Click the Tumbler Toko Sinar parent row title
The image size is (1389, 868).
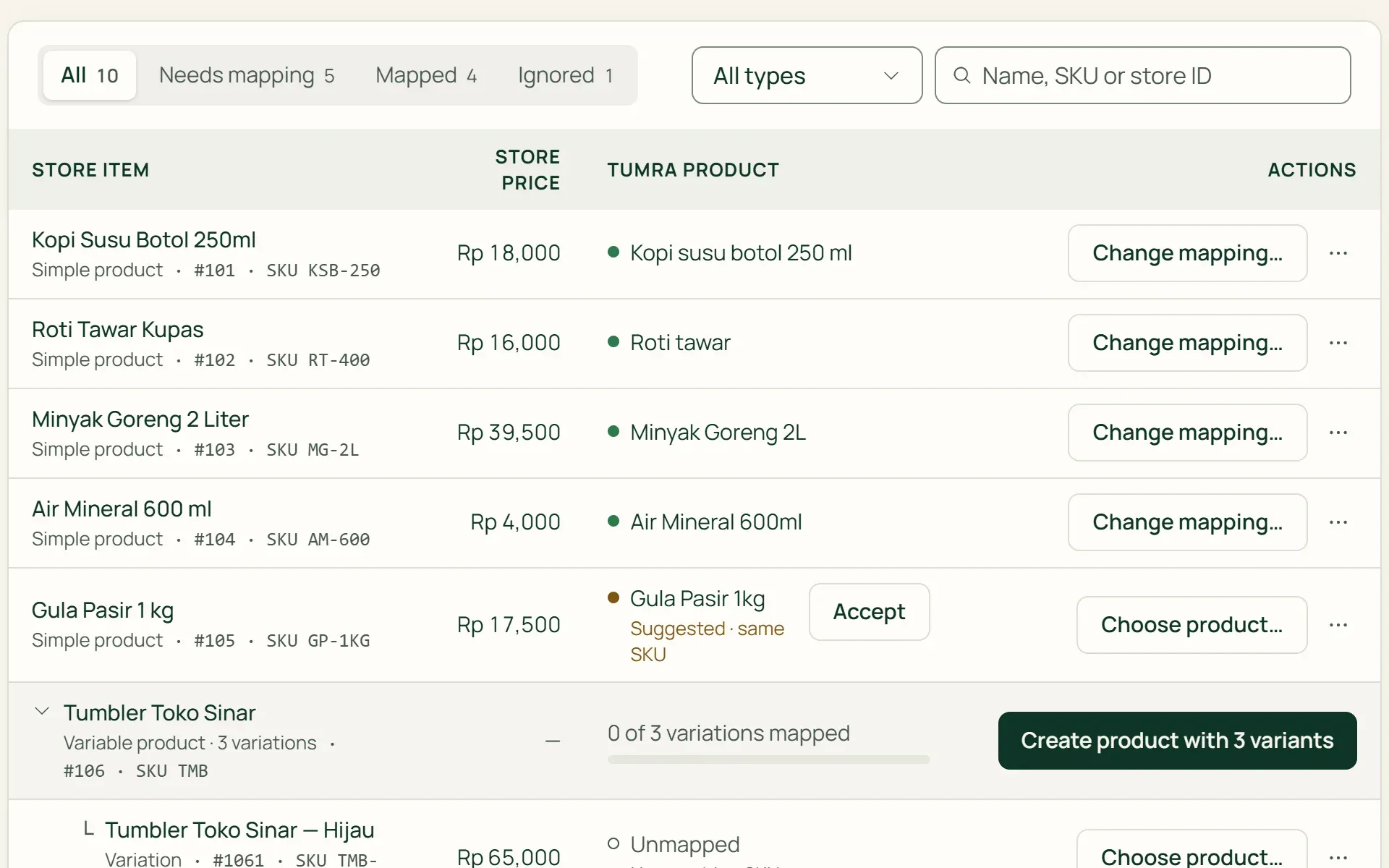[x=159, y=713]
